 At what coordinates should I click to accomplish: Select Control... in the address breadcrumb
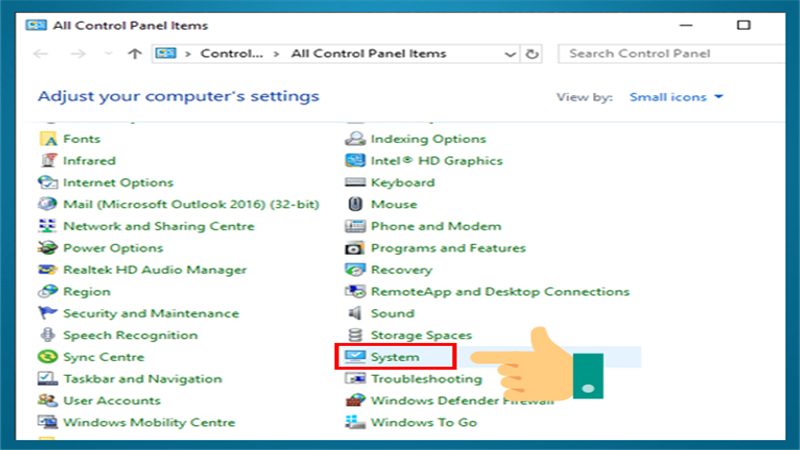[x=232, y=54]
